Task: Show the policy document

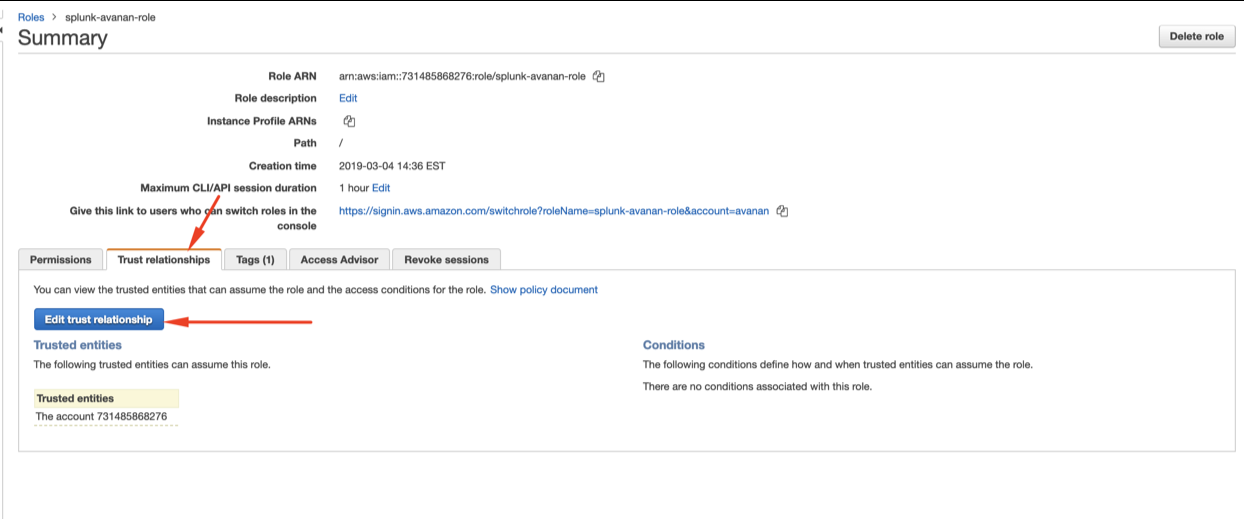Action: coord(544,290)
